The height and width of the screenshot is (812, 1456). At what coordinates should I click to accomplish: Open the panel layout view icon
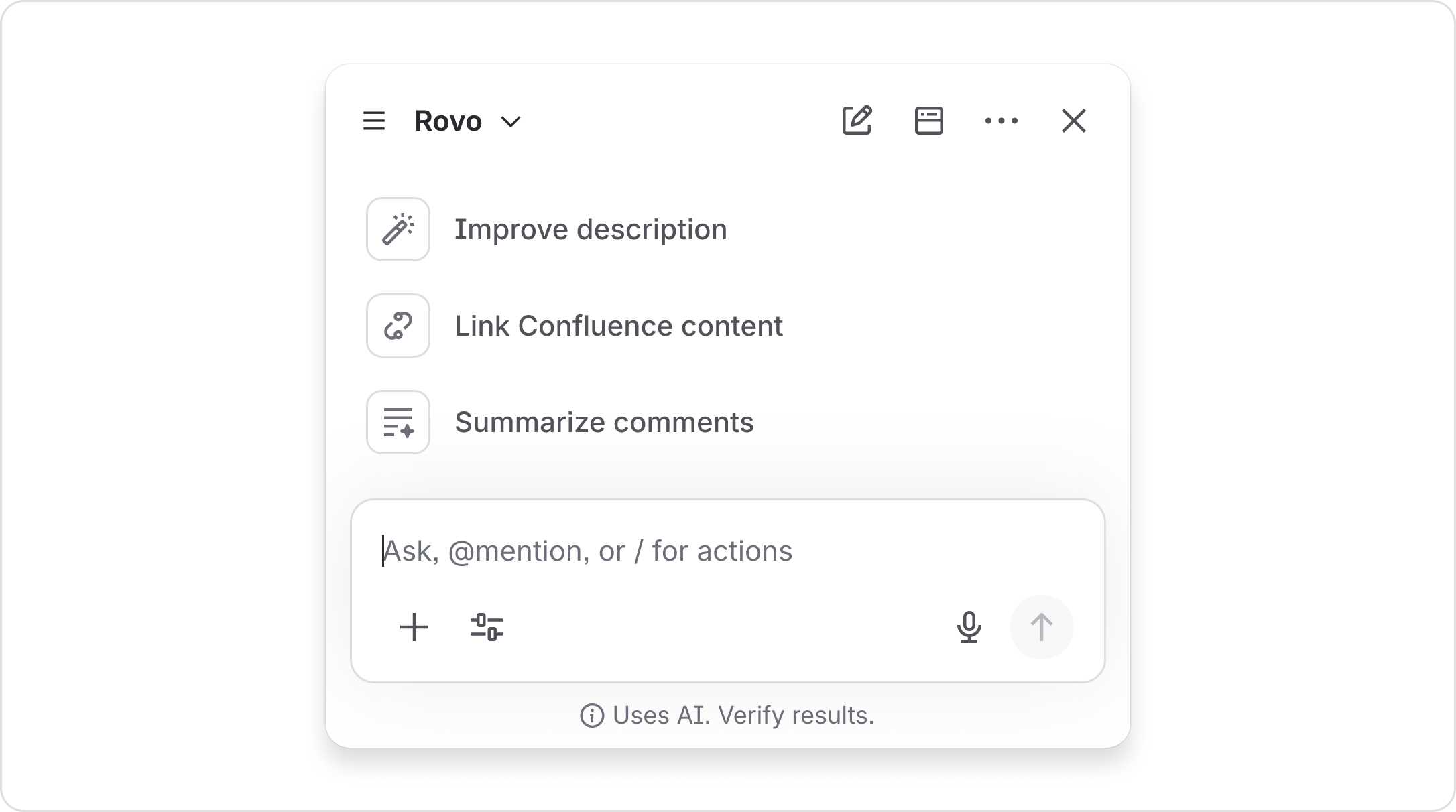pos(928,121)
